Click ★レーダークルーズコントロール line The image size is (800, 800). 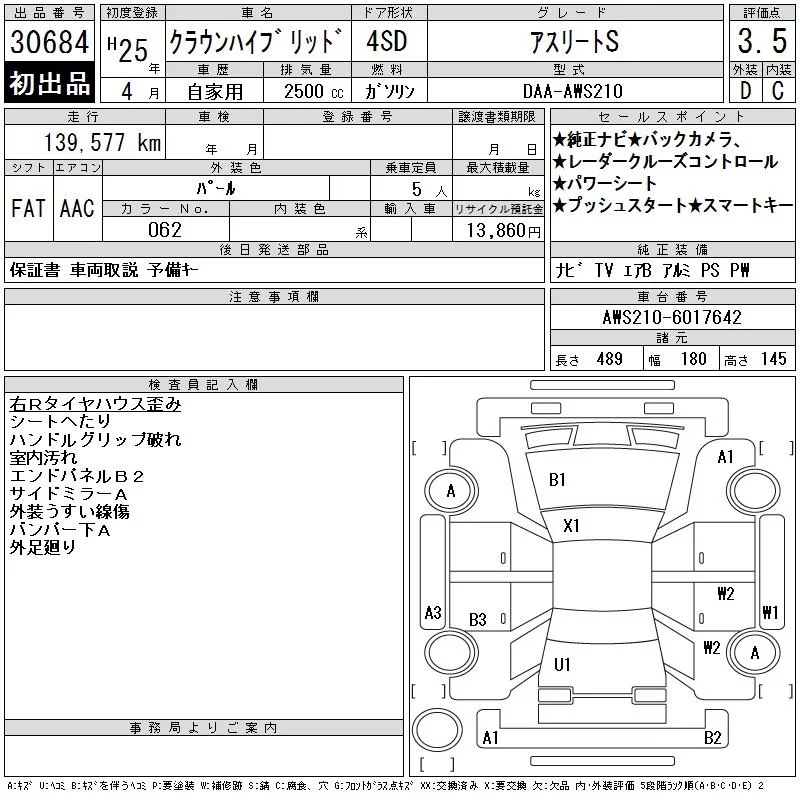[665, 161]
